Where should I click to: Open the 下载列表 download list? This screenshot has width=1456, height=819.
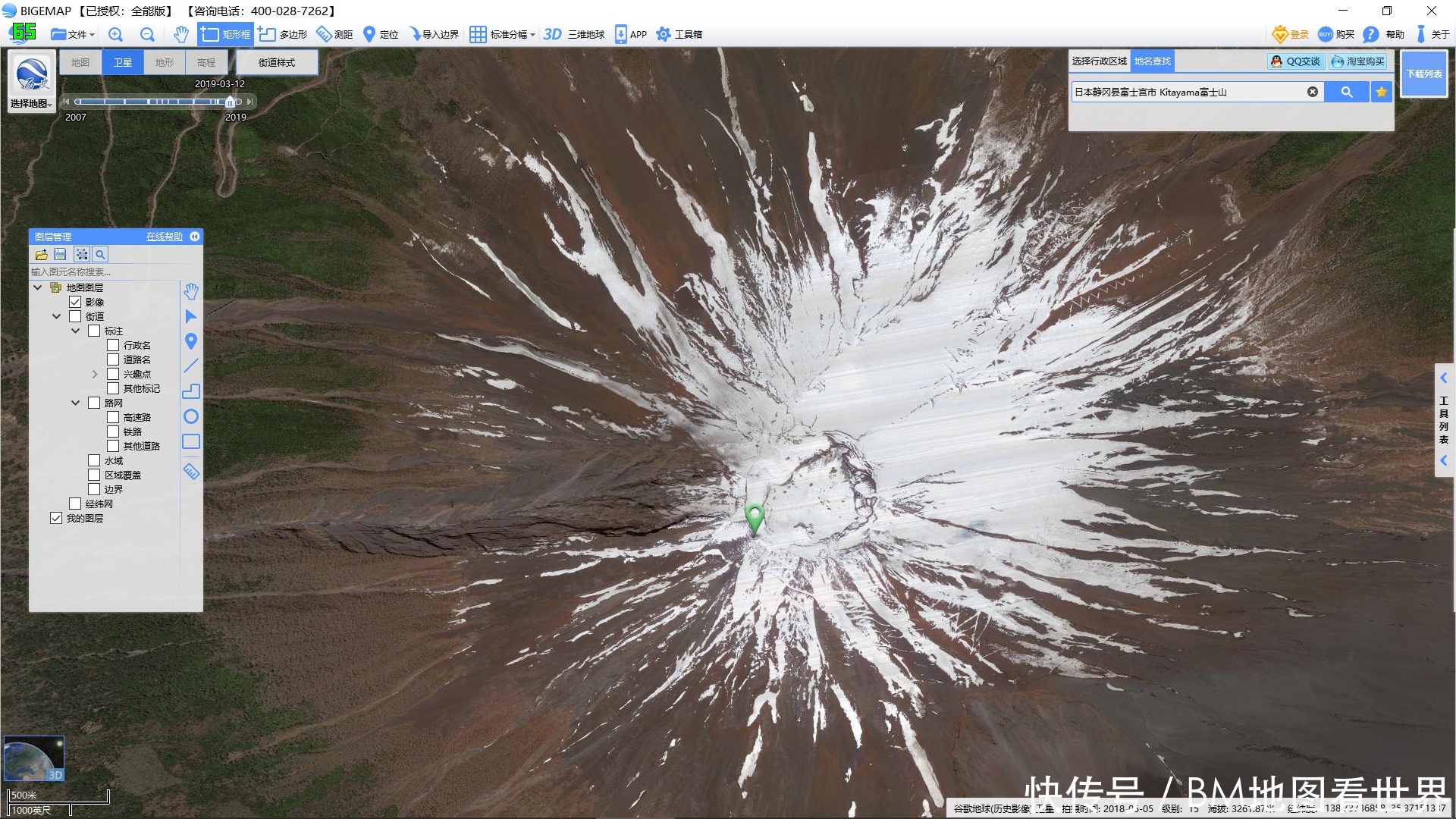(x=1424, y=74)
